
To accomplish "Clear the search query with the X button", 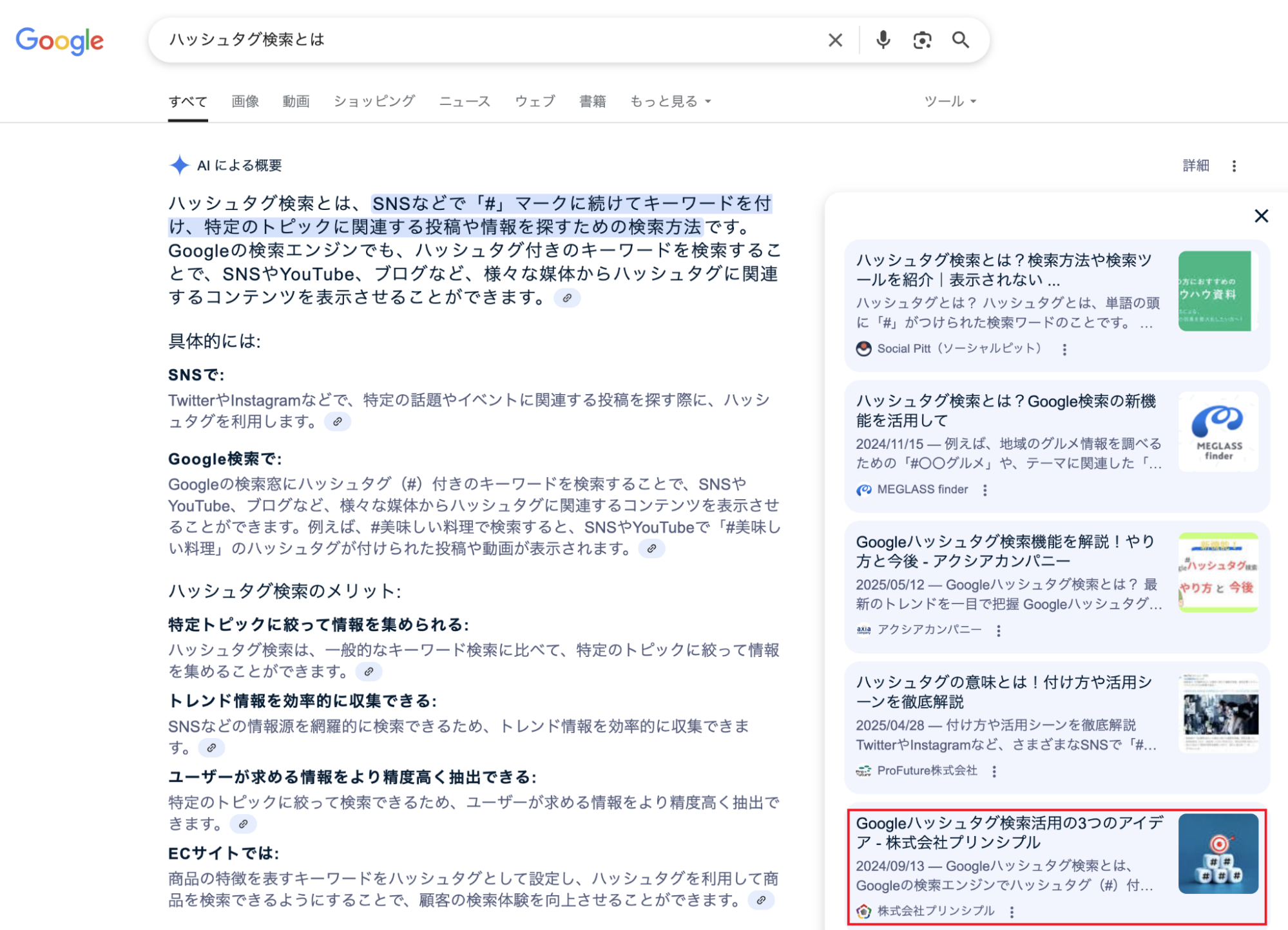I will (834, 40).
